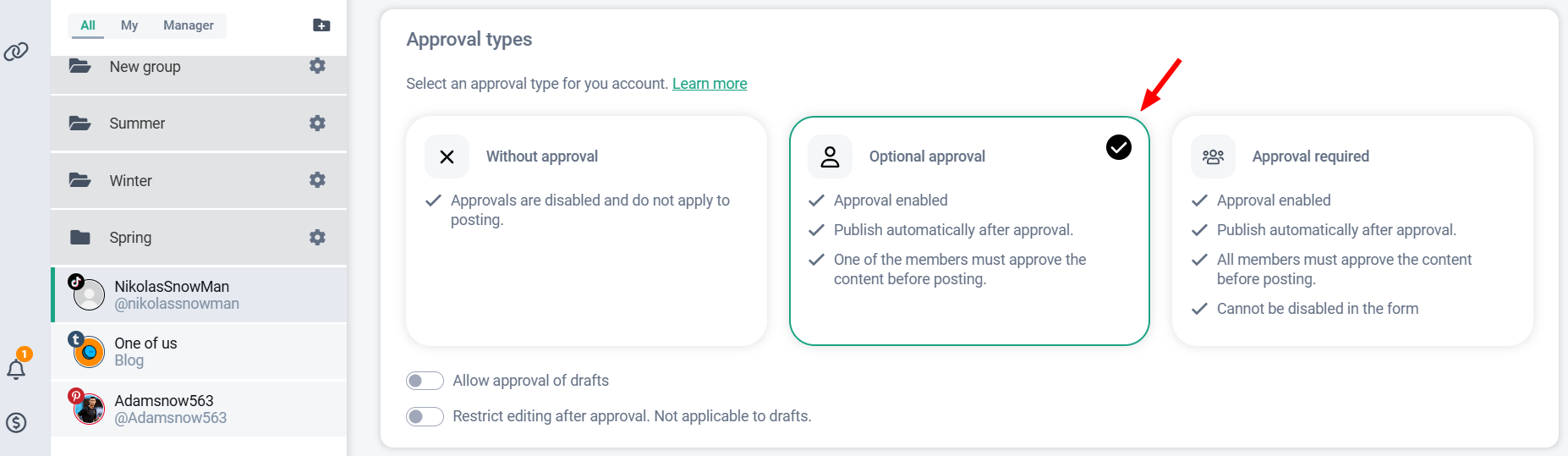Screen dimensions: 1568x456
Task: Click the Learn more link
Action: point(709,84)
